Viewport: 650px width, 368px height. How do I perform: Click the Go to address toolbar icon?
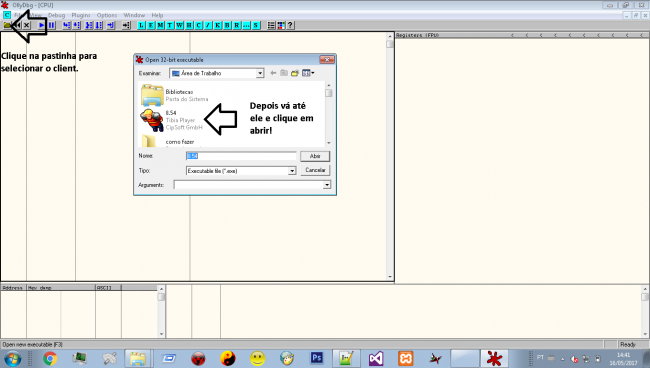pos(126,25)
